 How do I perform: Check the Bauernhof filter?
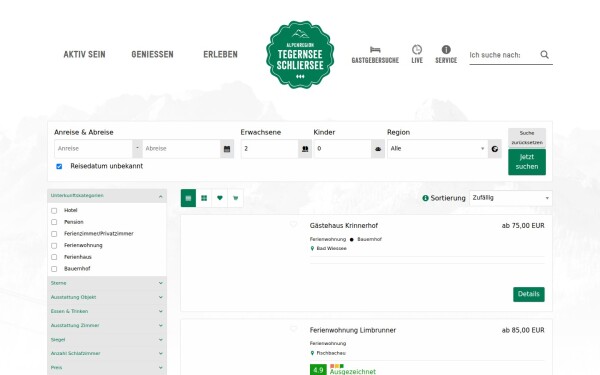[54, 269]
